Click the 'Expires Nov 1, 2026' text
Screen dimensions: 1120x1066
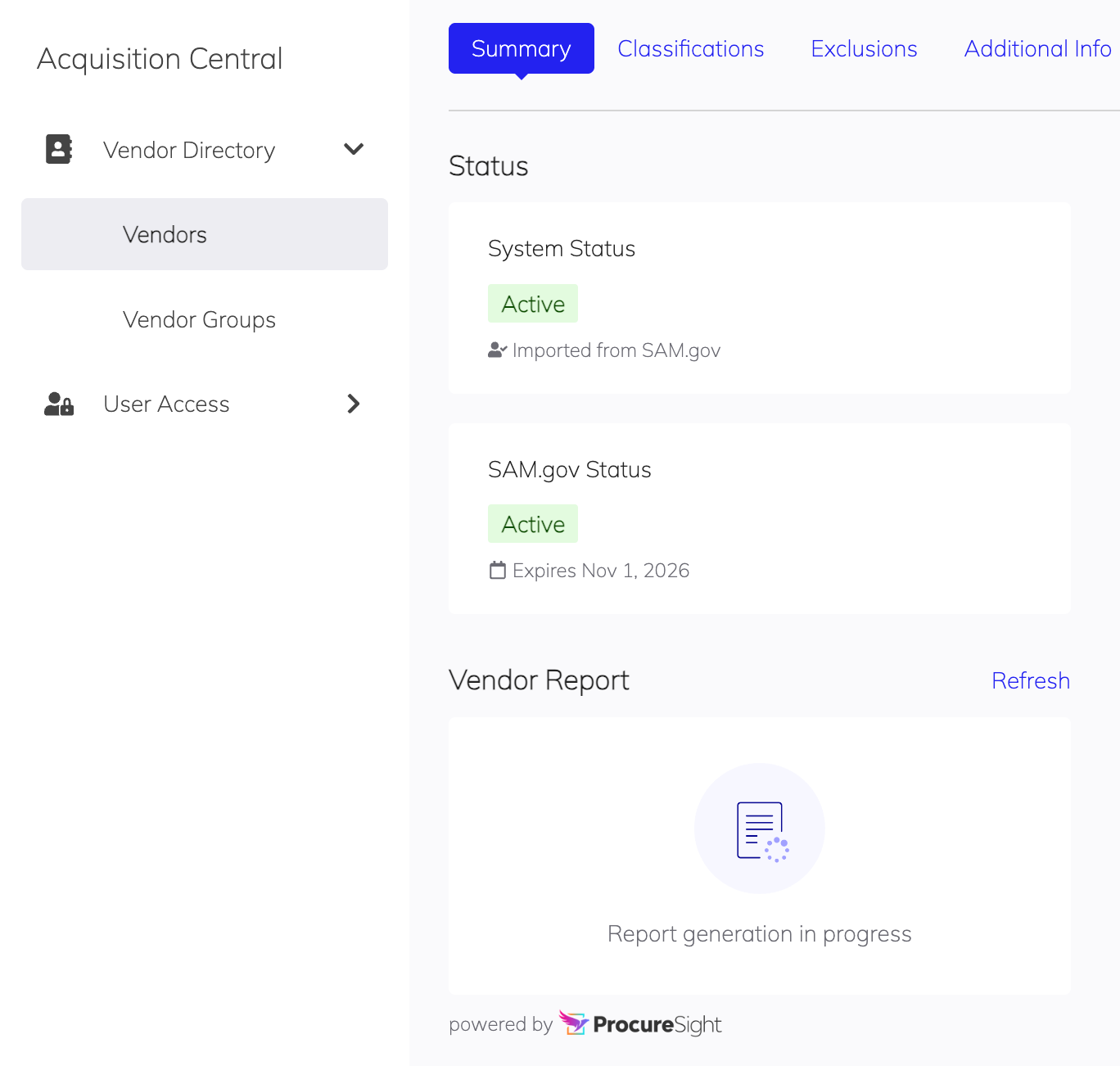(x=601, y=571)
